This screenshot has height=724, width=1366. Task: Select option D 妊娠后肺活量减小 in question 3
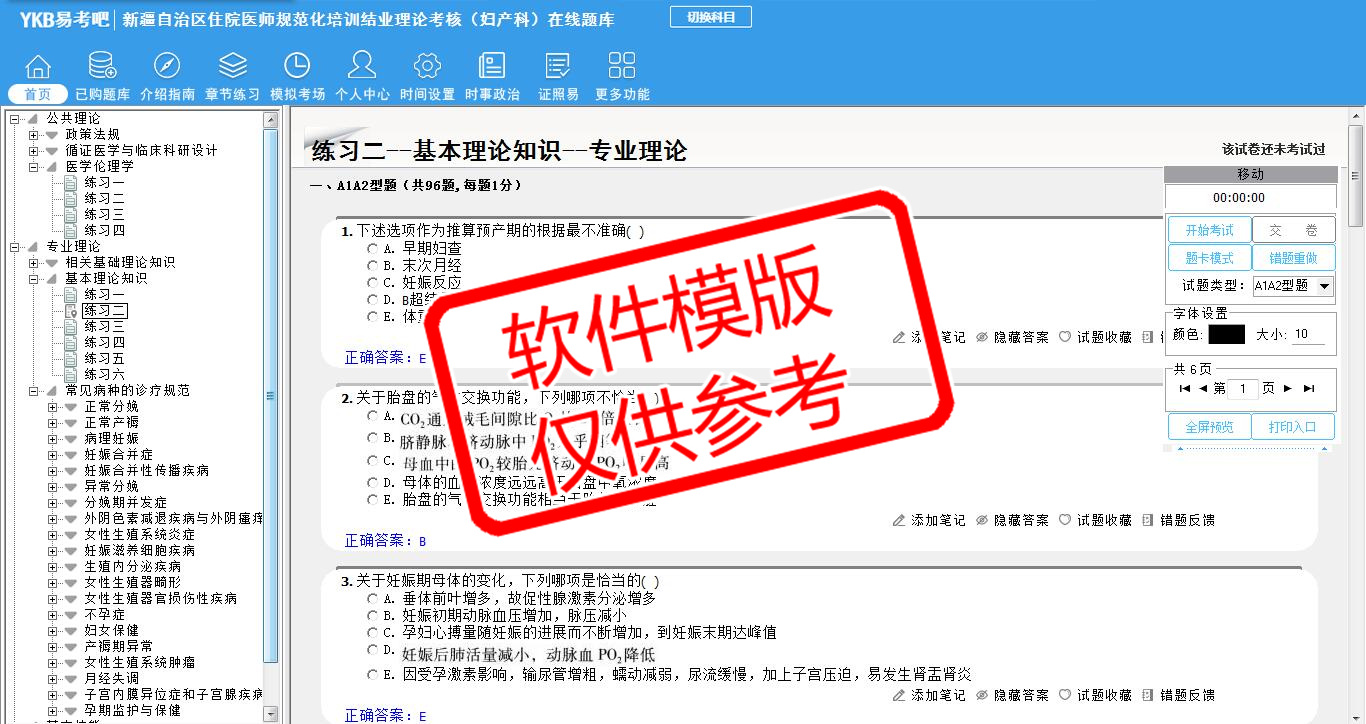coord(373,651)
